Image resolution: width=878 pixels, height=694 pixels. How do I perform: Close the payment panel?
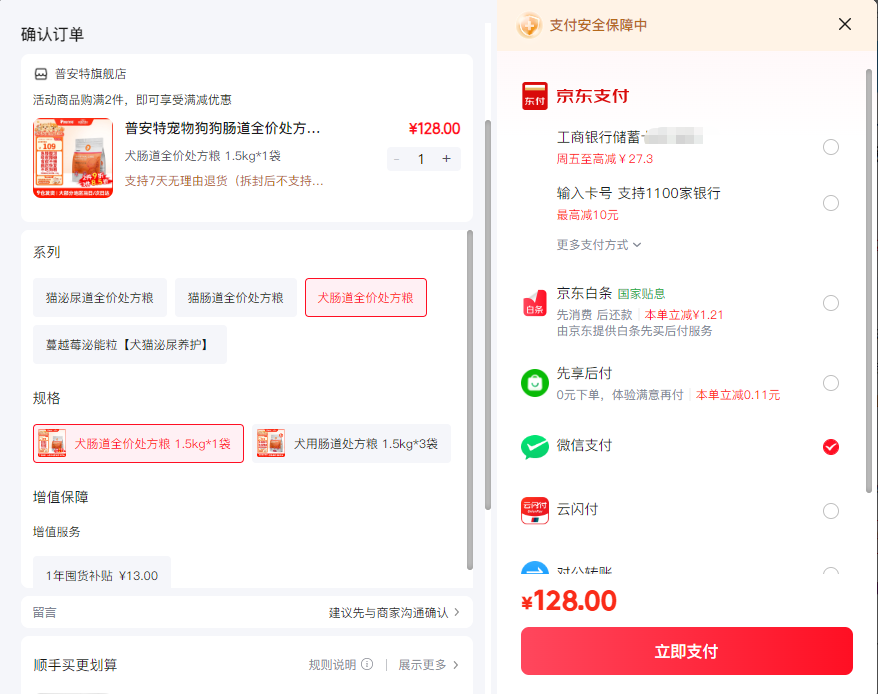(x=845, y=24)
